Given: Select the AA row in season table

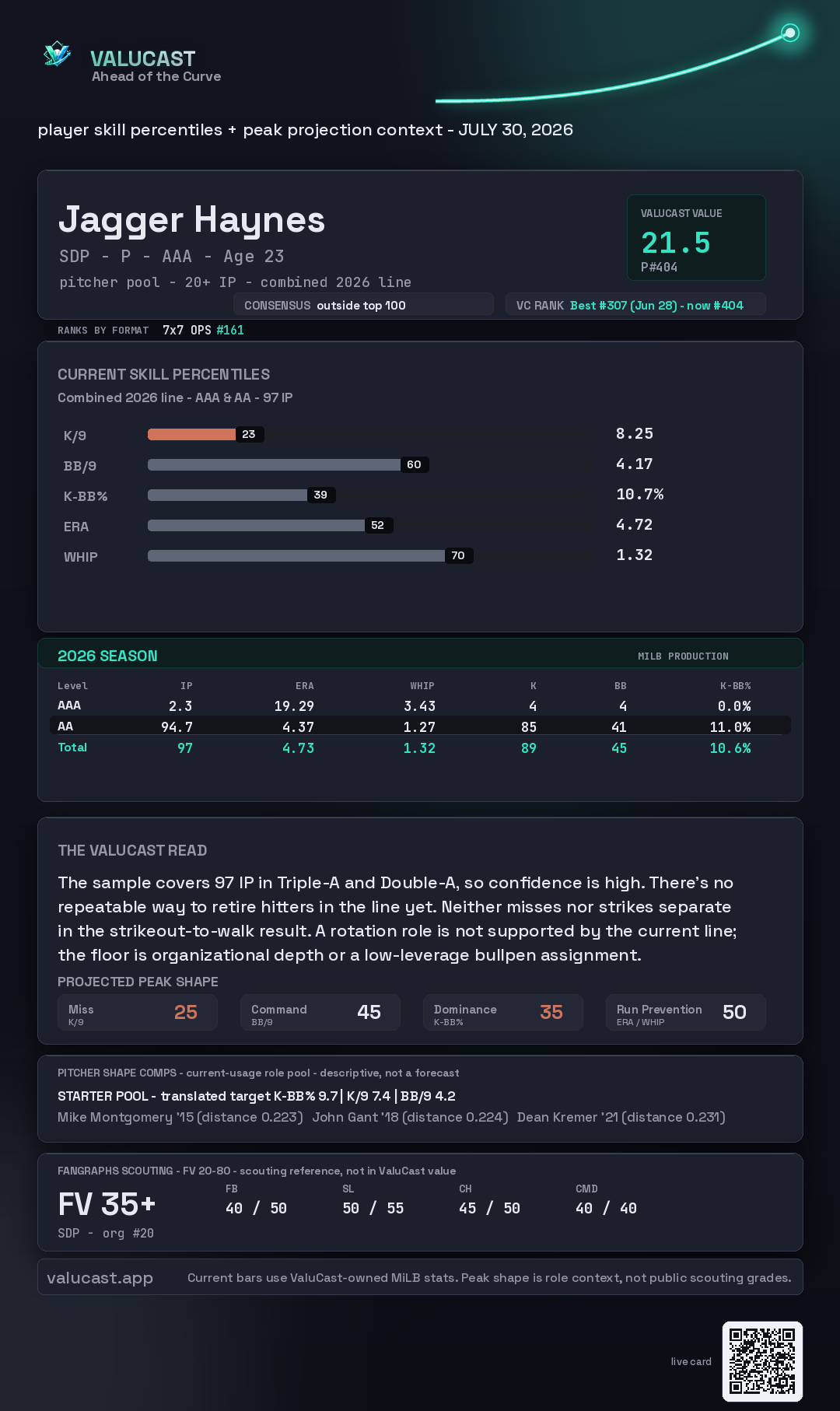Looking at the screenshot, I should click(420, 726).
